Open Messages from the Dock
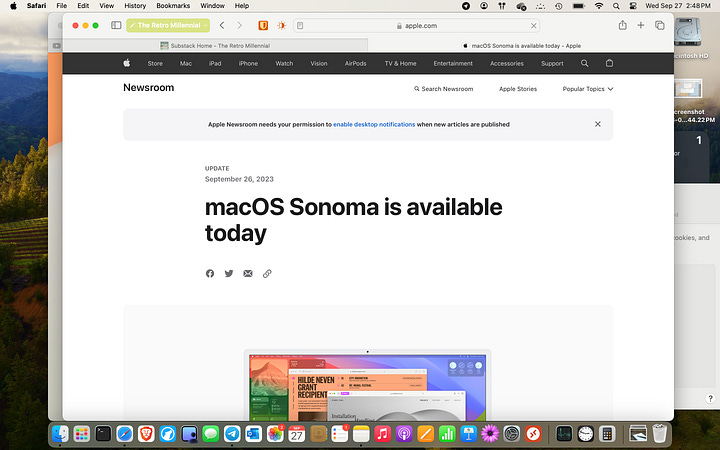Viewport: 720px width, 450px height. click(211, 433)
